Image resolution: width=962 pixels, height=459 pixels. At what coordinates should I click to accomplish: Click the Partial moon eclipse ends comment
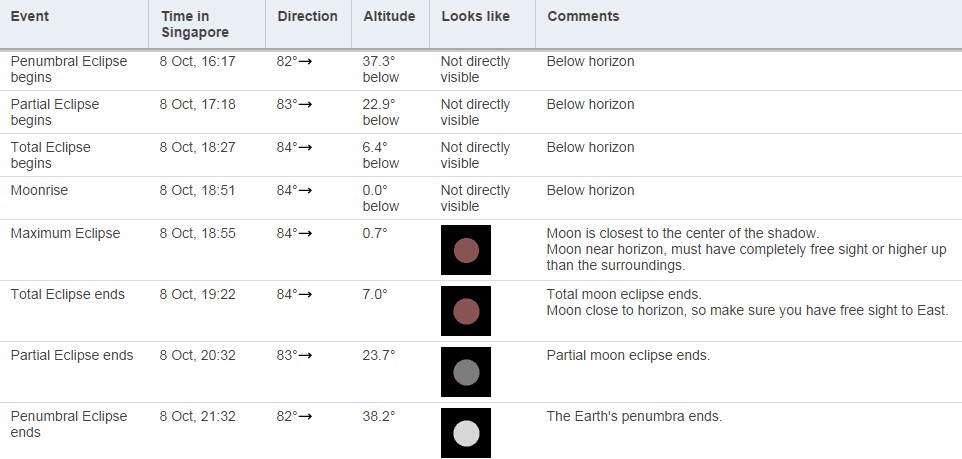pos(628,356)
